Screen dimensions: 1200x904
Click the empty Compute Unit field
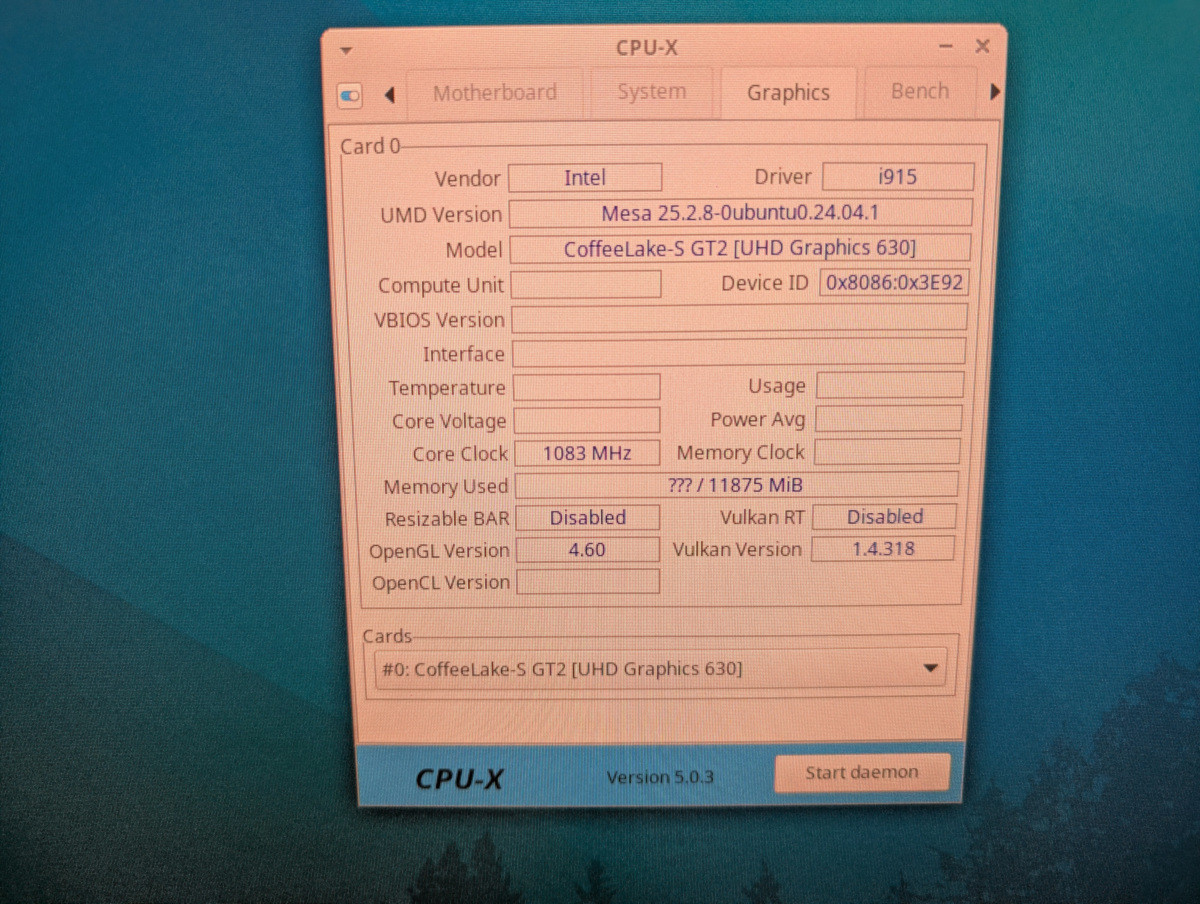point(586,284)
